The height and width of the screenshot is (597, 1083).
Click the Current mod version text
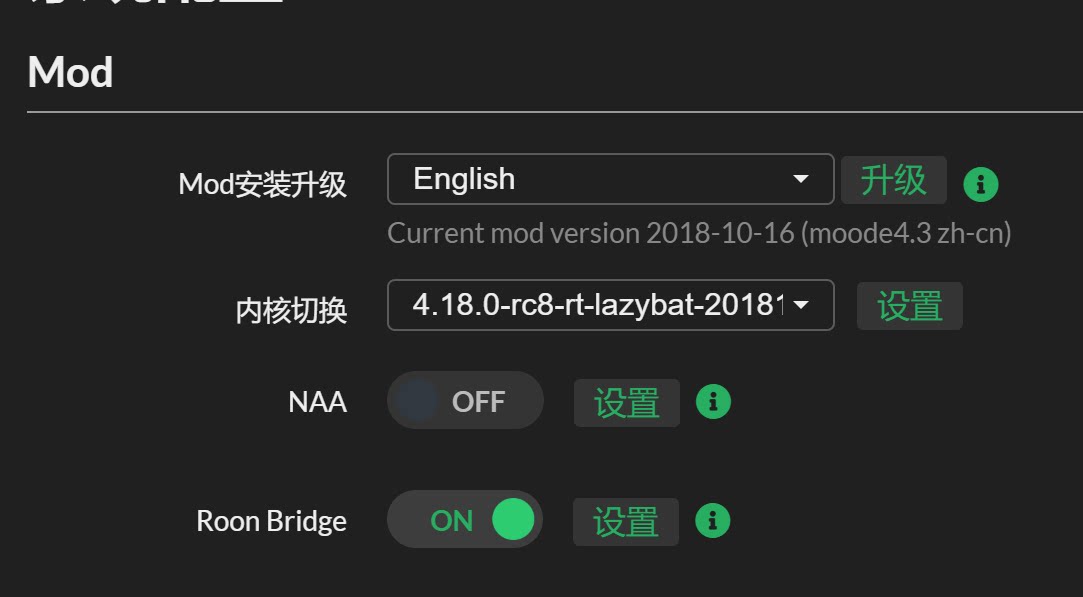coord(699,234)
